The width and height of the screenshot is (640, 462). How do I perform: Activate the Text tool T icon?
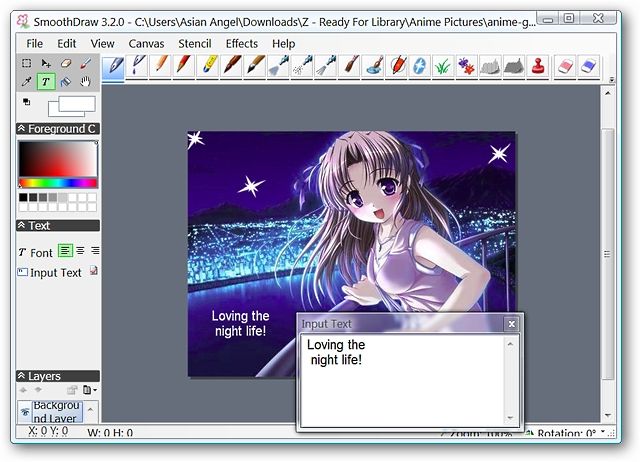point(46,82)
